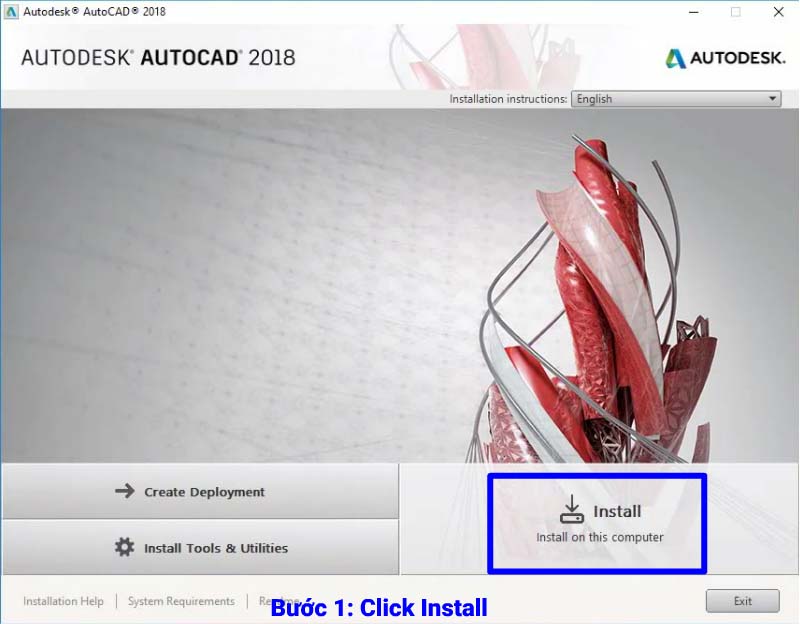Viewport: 800px width, 624px height.
Task: Choose Install Tools & Utilities
Action: click(x=200, y=547)
